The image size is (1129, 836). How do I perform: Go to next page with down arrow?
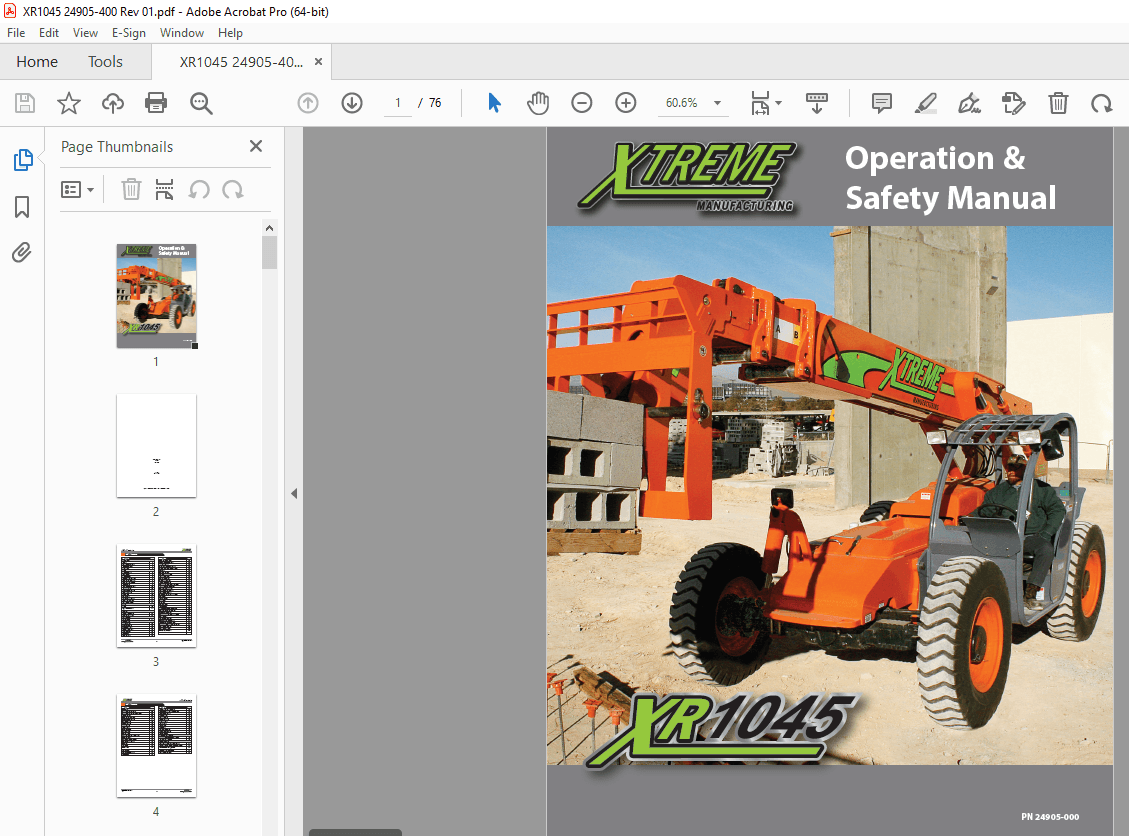tap(351, 103)
